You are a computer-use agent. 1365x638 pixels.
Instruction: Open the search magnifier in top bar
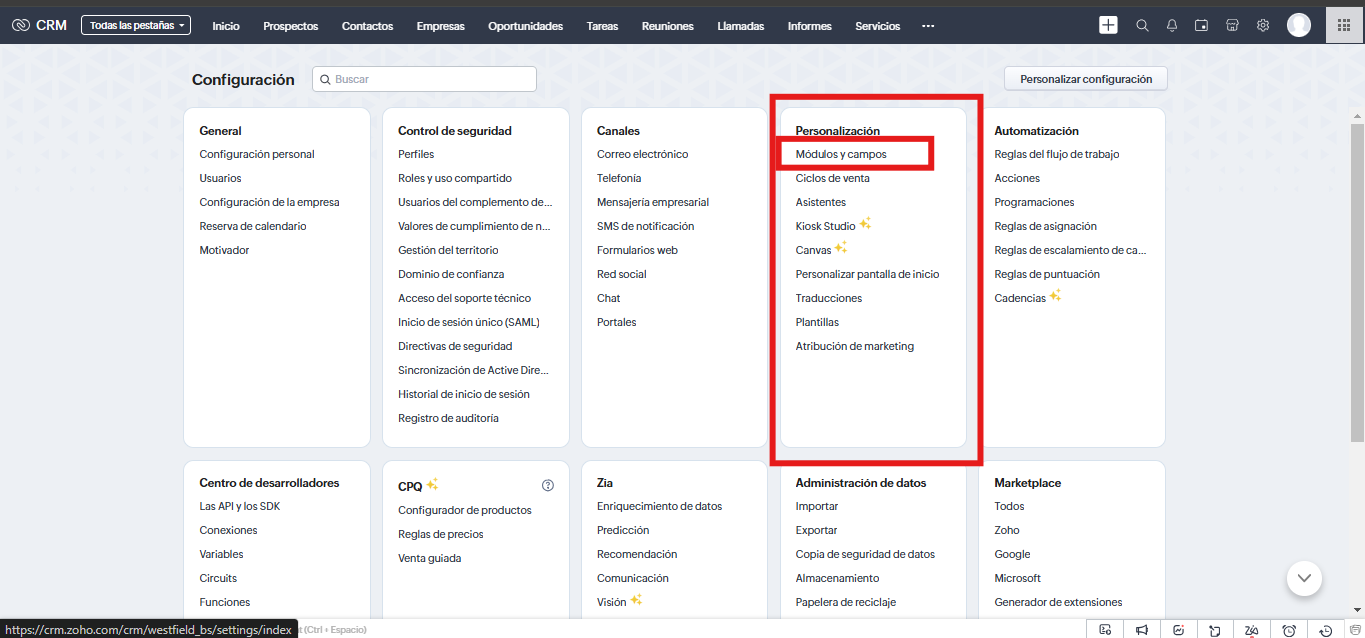1142,26
